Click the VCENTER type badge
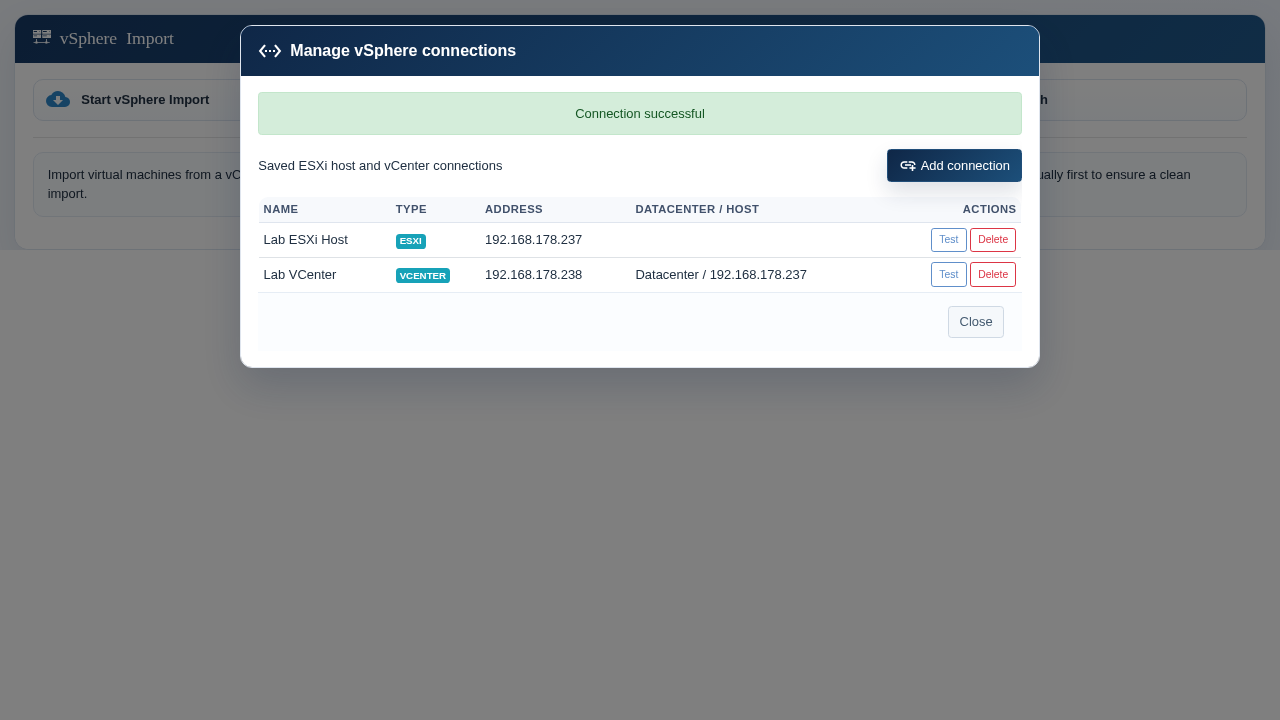The width and height of the screenshot is (1280, 720). pyautogui.click(x=423, y=276)
